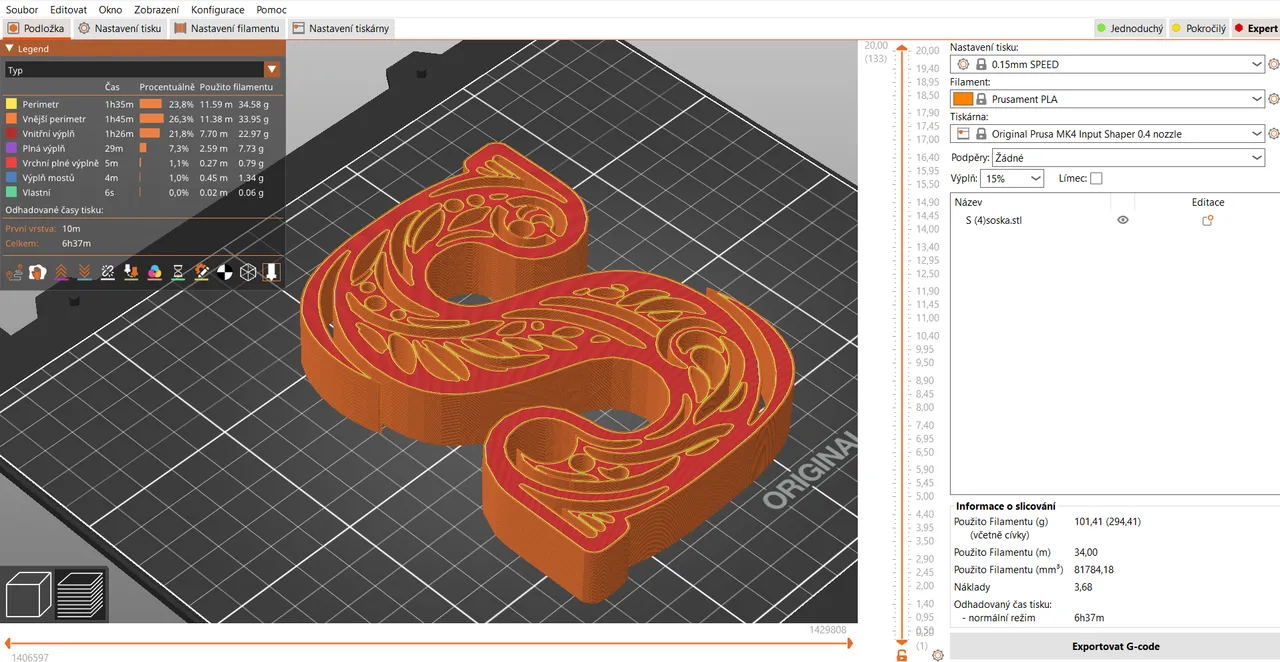Switch to Nastavení tisku tab
The image size is (1280, 662).
coord(119,28)
